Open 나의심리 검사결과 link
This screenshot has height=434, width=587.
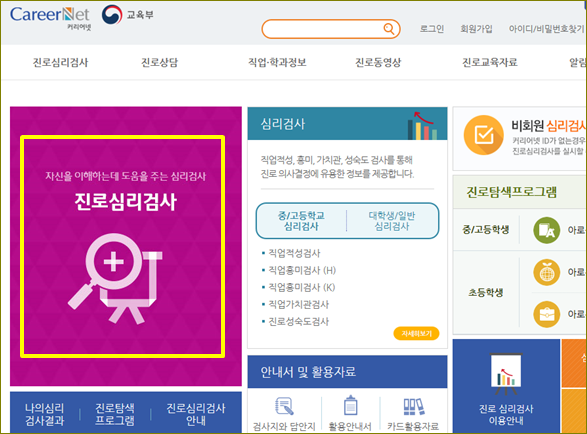click(44, 415)
